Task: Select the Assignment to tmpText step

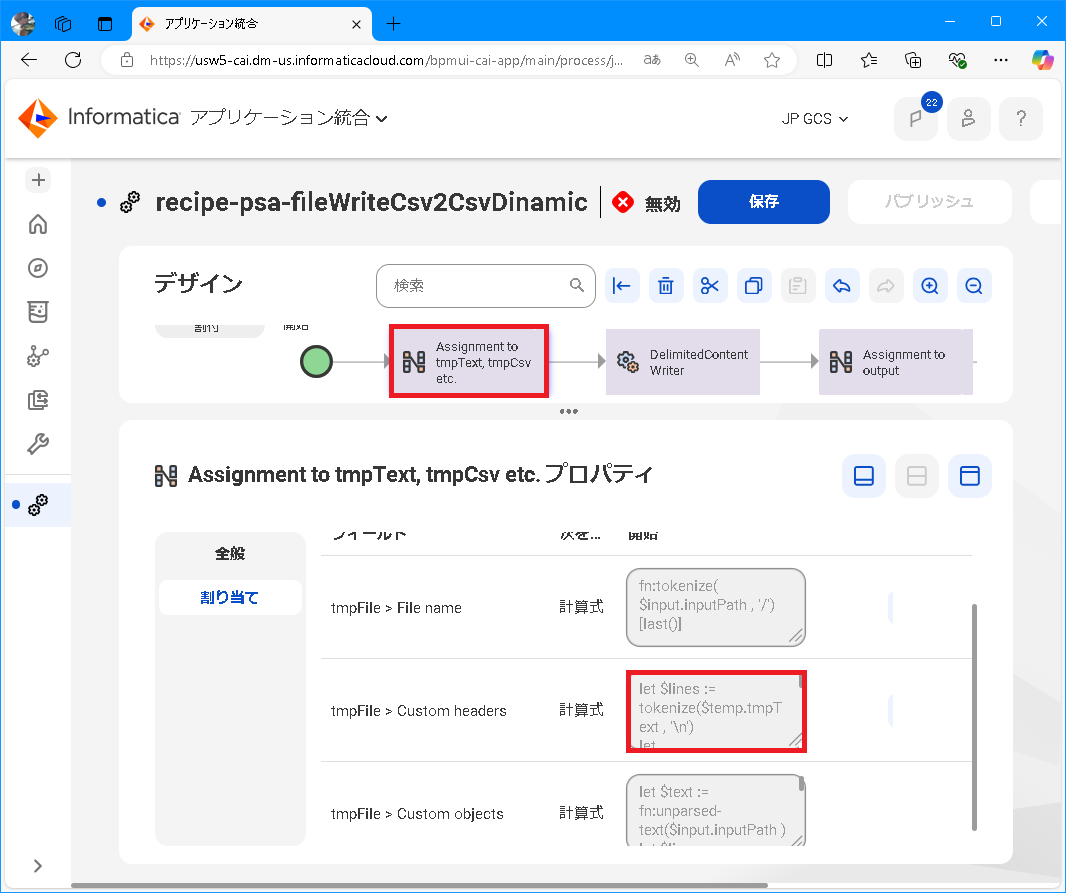Action: (x=469, y=362)
